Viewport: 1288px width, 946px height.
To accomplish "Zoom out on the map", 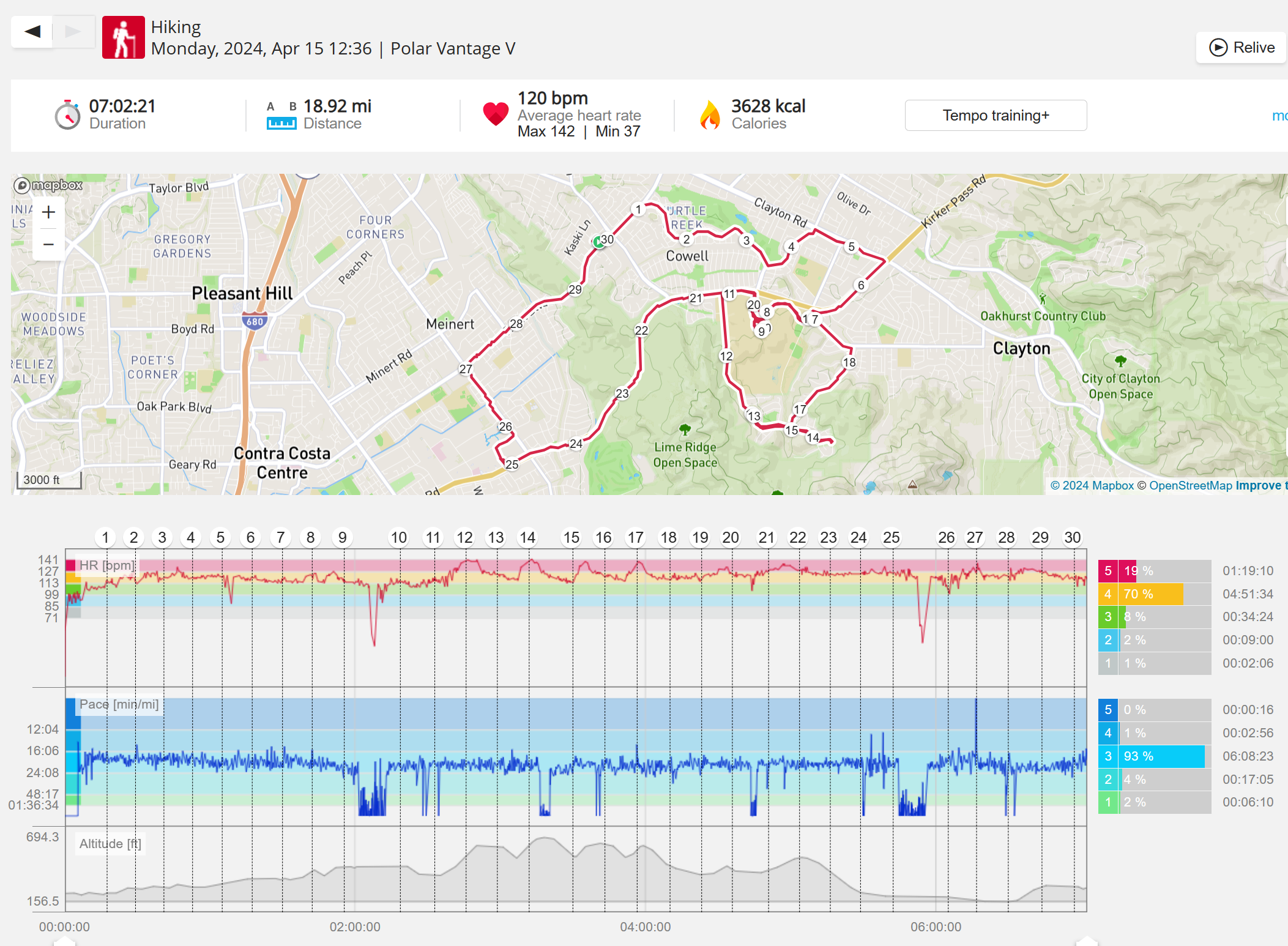I will [48, 244].
